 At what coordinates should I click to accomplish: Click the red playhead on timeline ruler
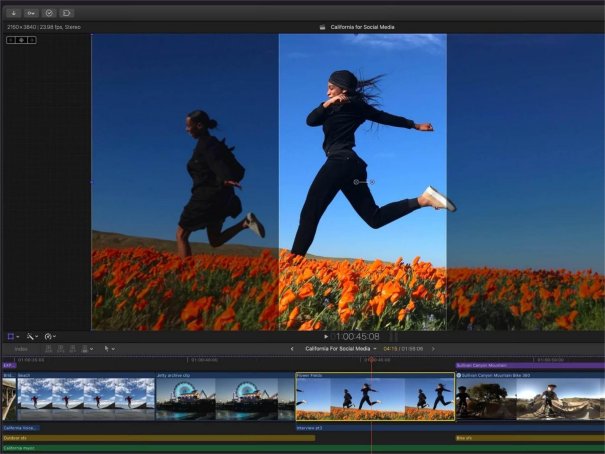point(371,360)
